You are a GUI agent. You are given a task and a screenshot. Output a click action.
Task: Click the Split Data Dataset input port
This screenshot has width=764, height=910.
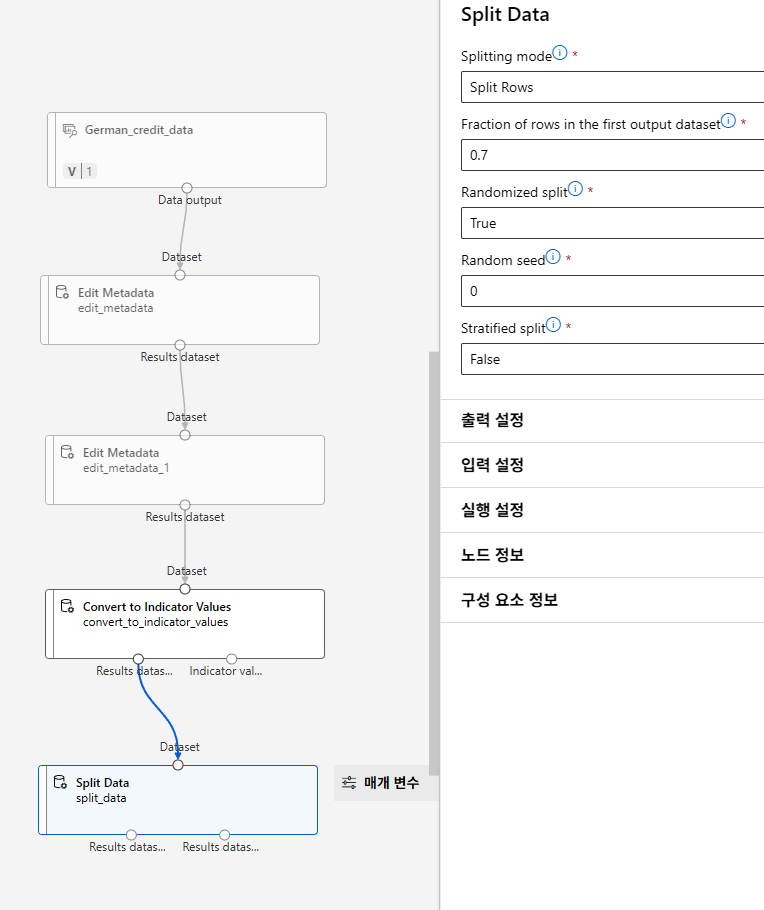click(178, 765)
